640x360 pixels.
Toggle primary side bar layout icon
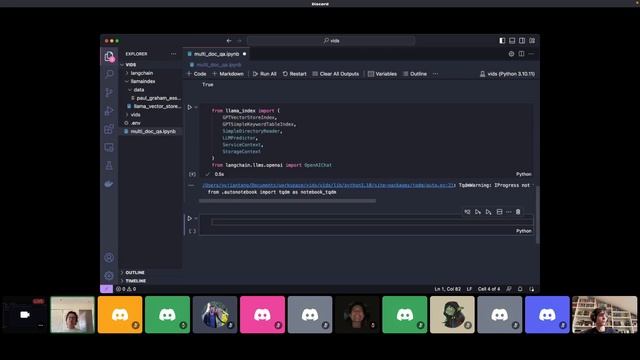tap(502, 41)
